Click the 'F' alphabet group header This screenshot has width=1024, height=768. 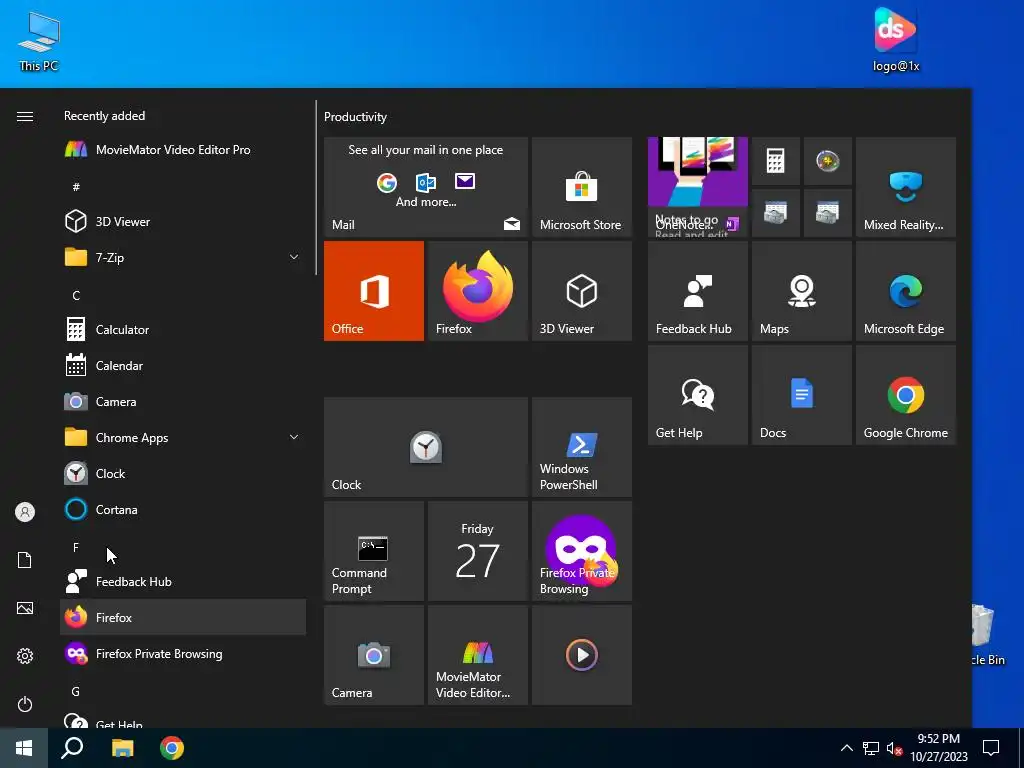(x=76, y=547)
